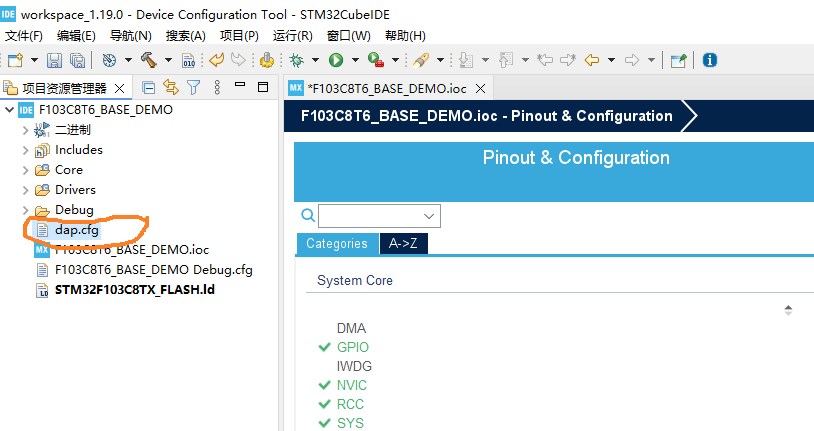Expand the Includes folder
Screen dimensions: 814x431
tap(25, 150)
